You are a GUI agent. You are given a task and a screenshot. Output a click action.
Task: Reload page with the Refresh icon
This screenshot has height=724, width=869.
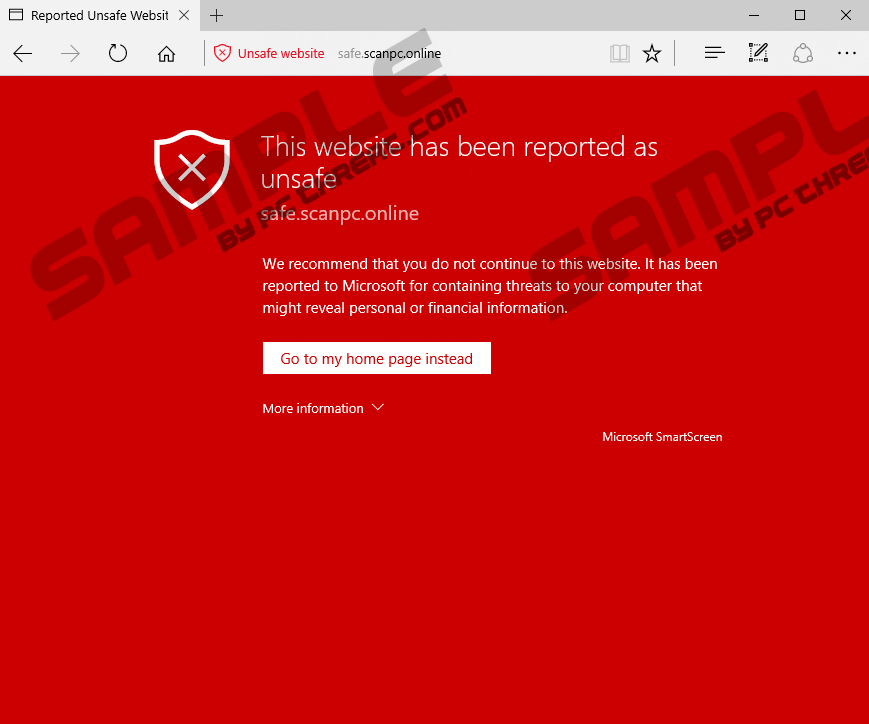118,54
